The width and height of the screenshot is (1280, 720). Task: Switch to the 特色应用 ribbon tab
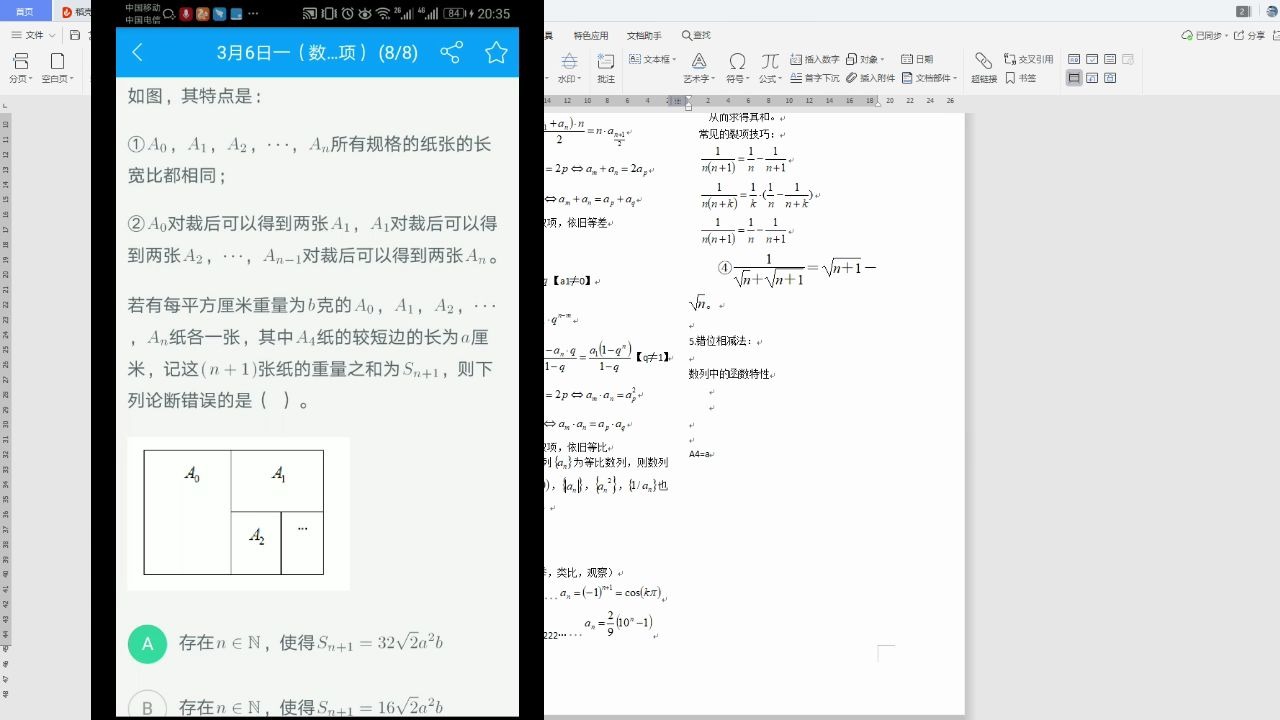pyautogui.click(x=591, y=35)
